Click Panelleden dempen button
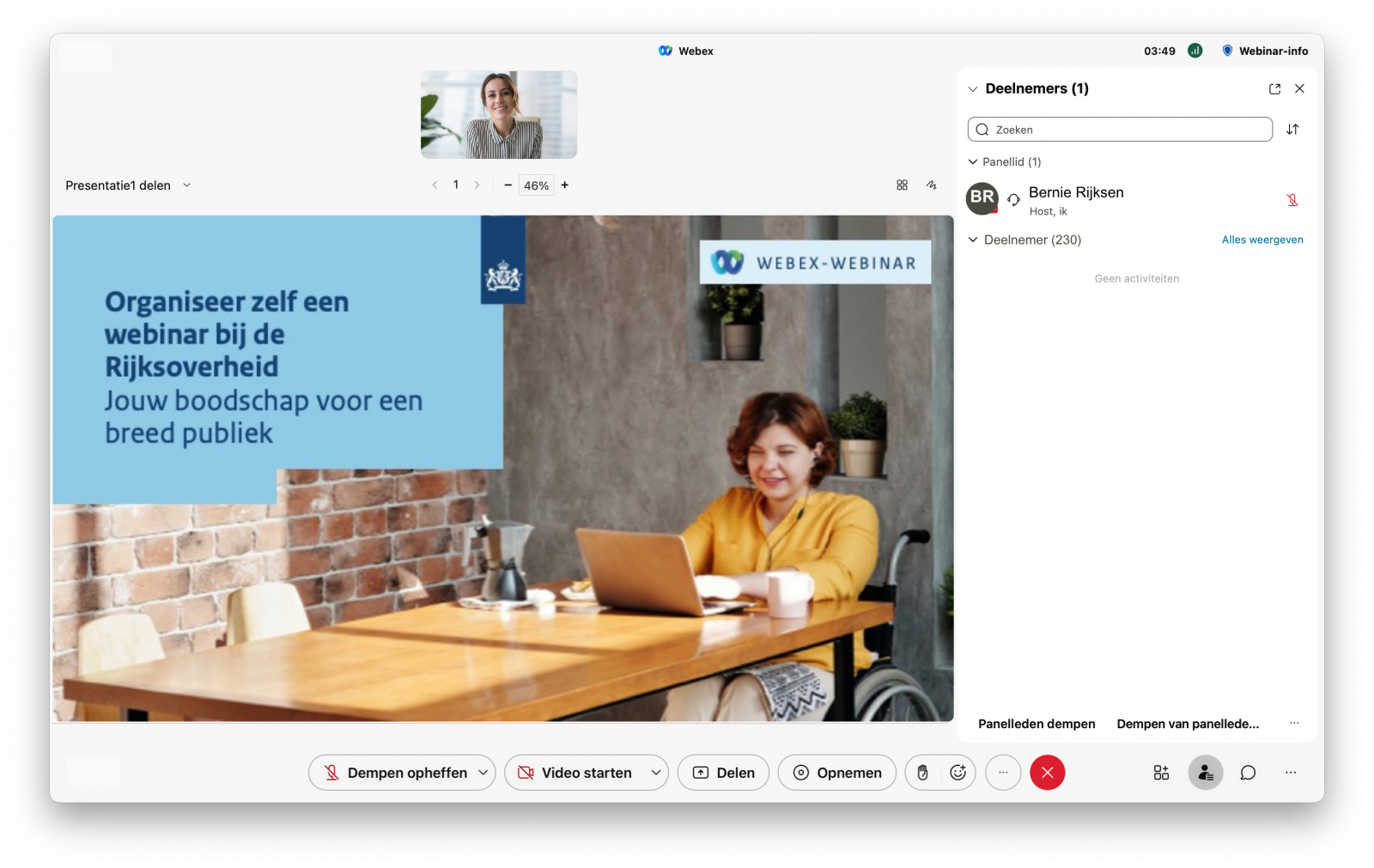Screen dimensions: 1374x868 [x=1037, y=724]
